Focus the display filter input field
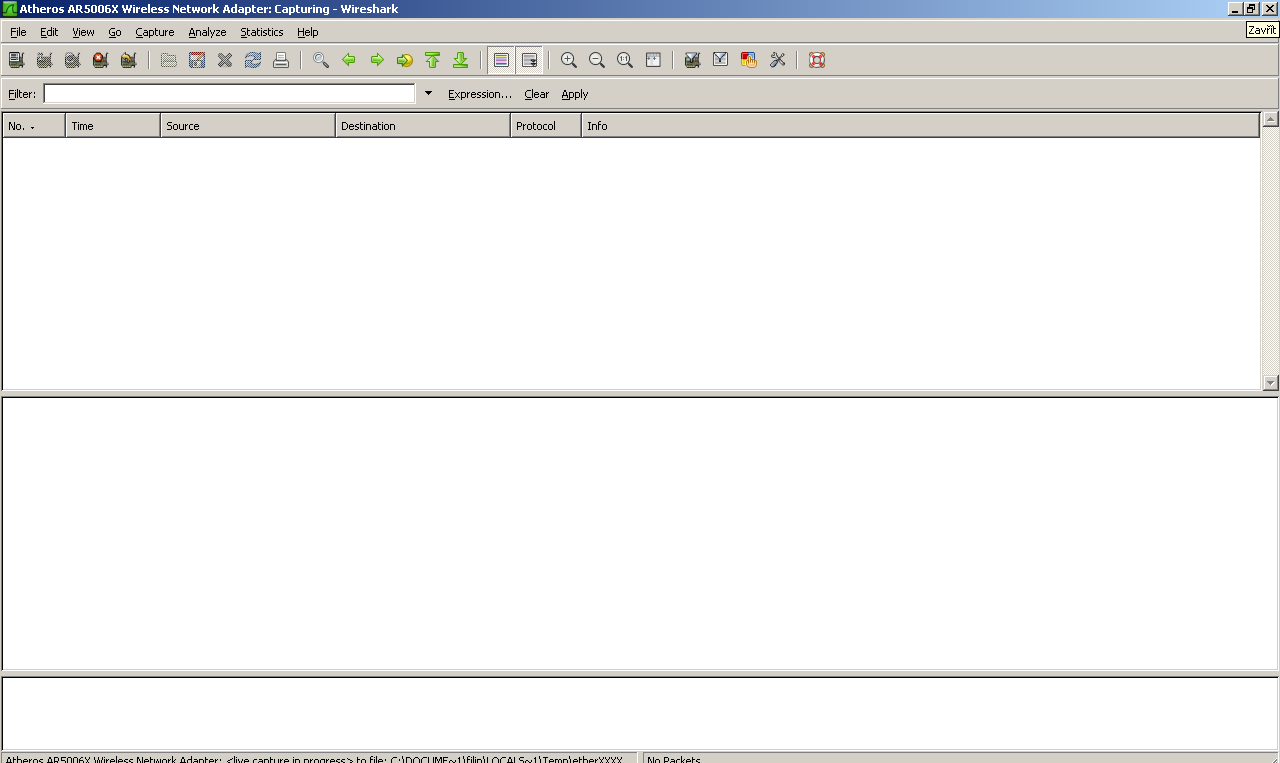This screenshot has height=763, width=1280. (x=229, y=93)
